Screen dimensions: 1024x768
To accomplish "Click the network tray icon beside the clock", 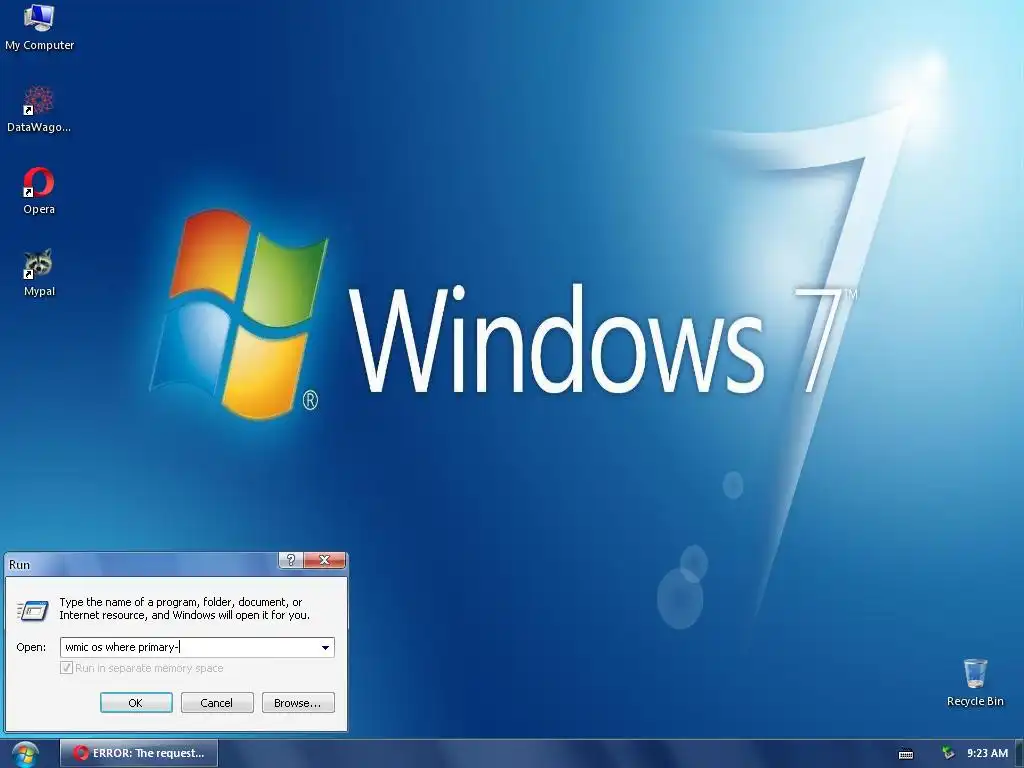I will tap(948, 753).
